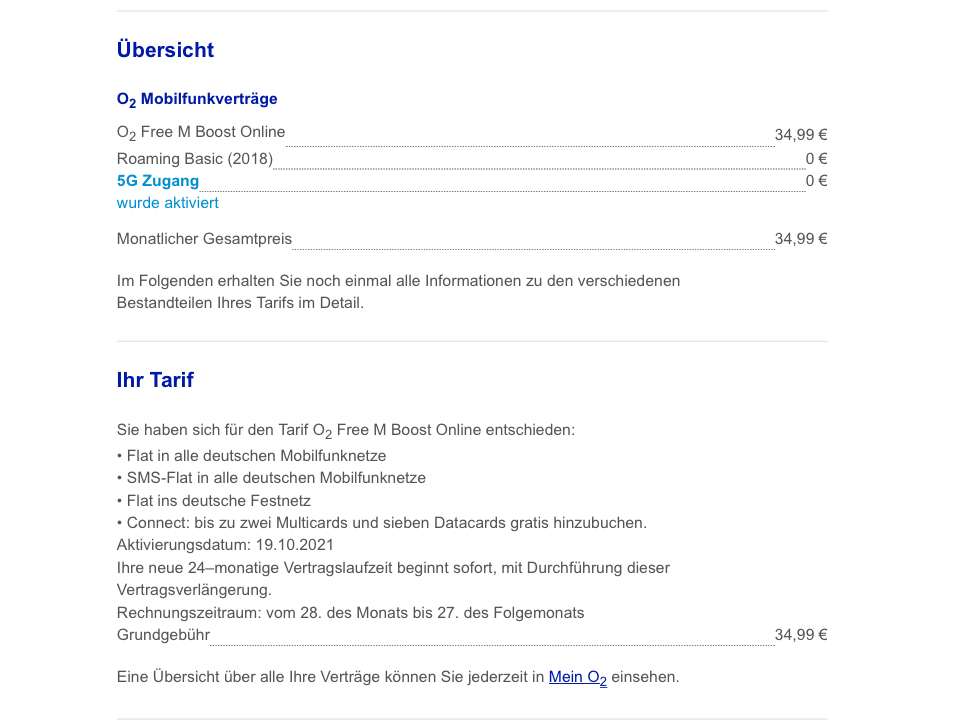Select the bullet Flat in alle deutschen Mobilfunknetze
Screen dimensions: 960x722
(252, 456)
